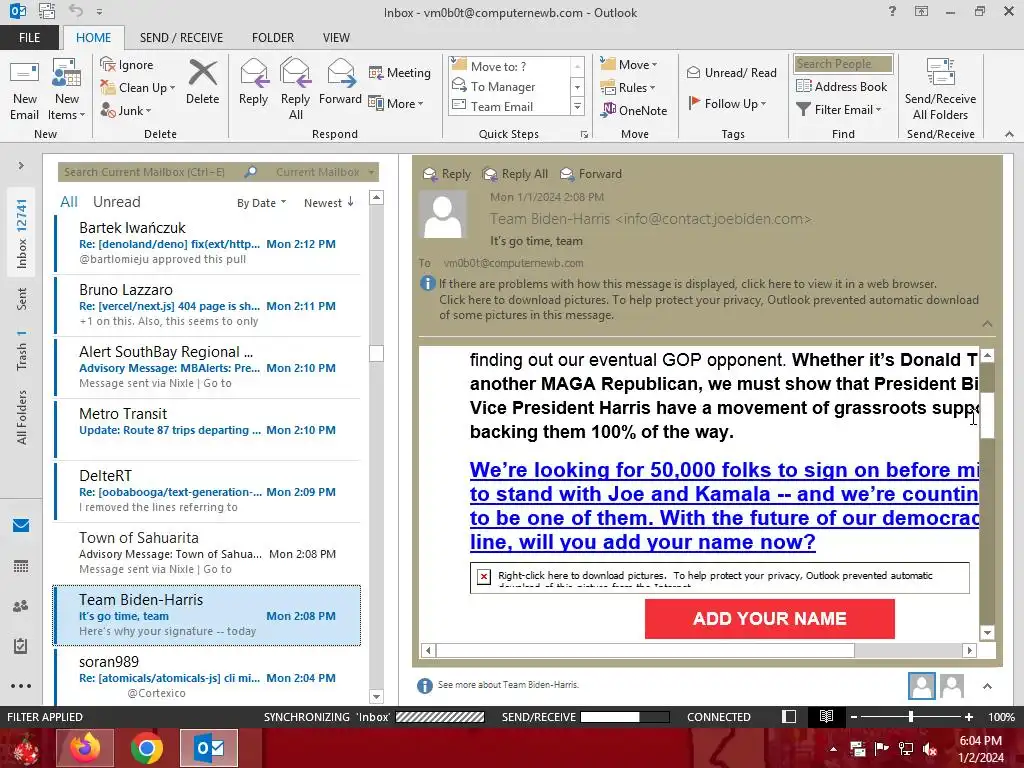Show Unread messages only
This screenshot has height=768, width=1024.
[116, 202]
